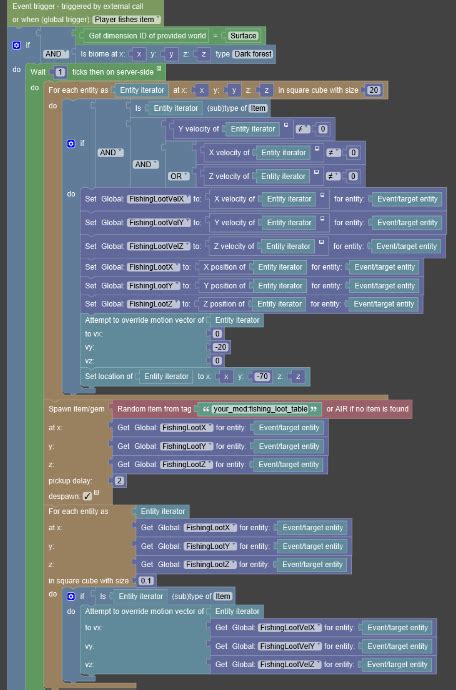This screenshot has height=690, width=456.
Task: Click info icon next to despawn checkbox
Action: click(x=96, y=492)
